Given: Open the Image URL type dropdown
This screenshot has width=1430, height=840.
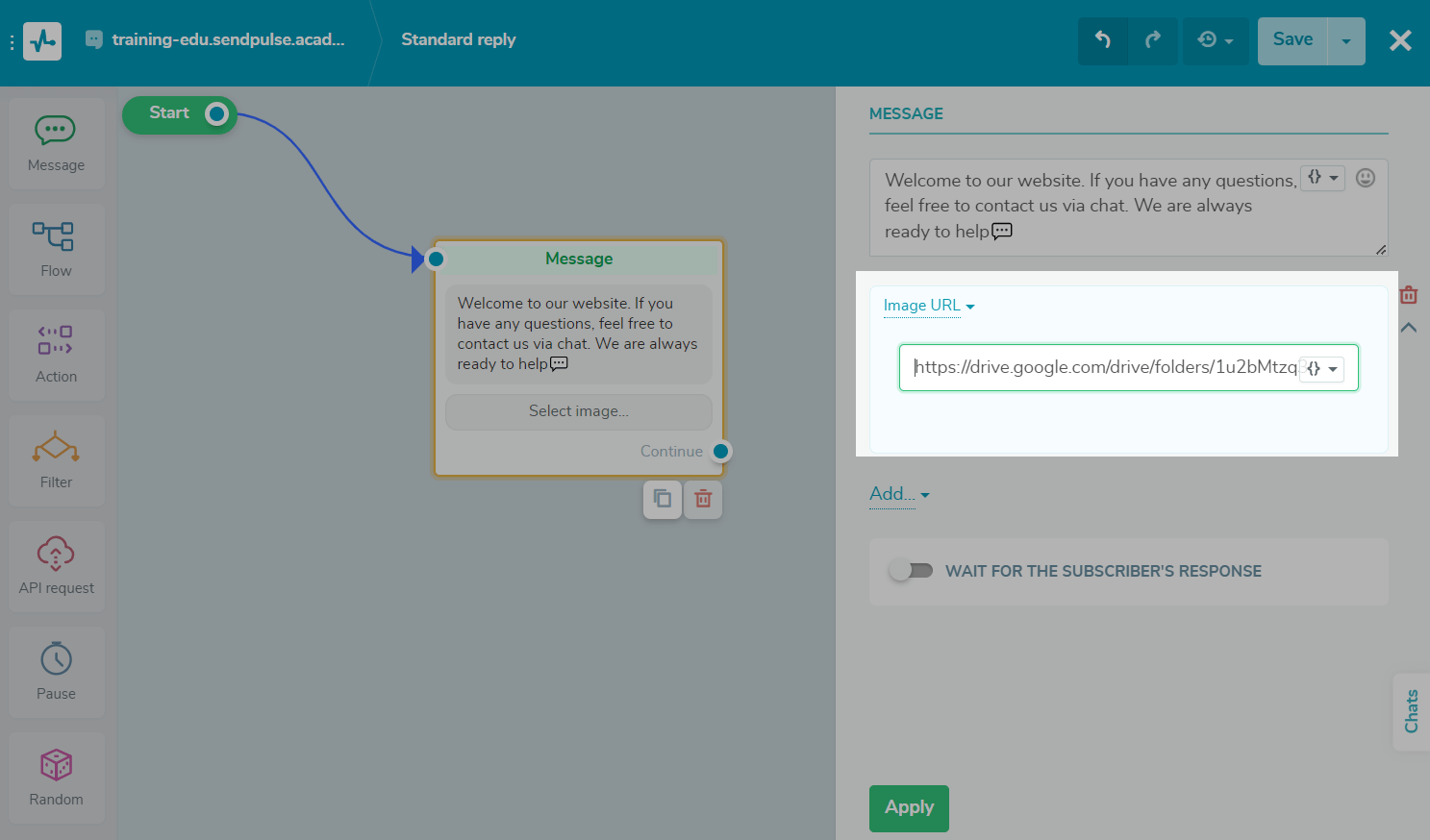Looking at the screenshot, I should pos(928,305).
